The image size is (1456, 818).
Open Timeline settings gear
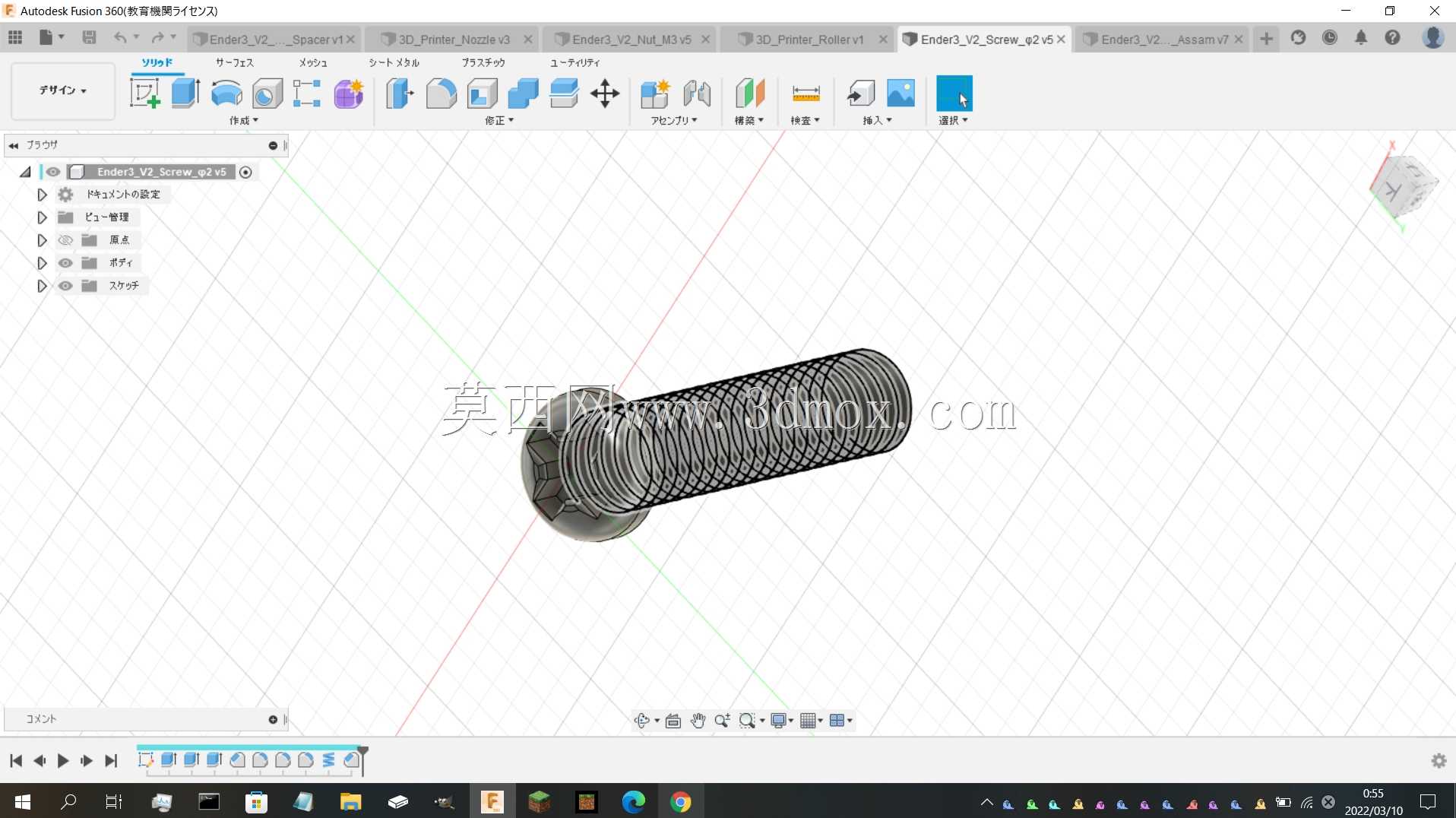click(1439, 761)
